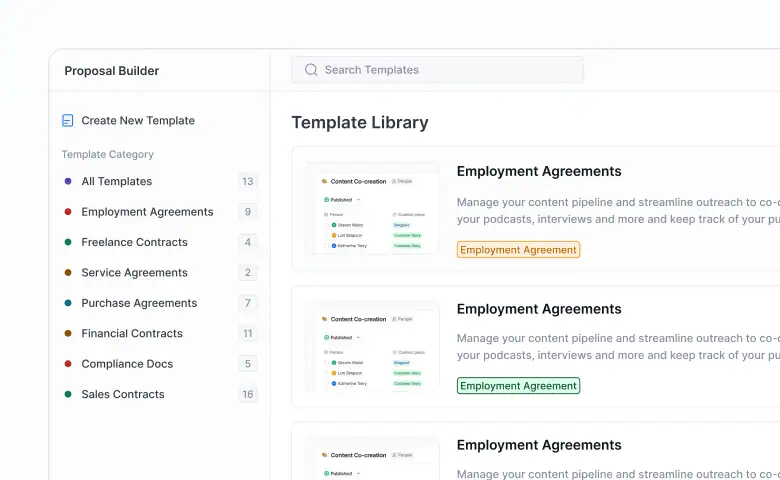The width and height of the screenshot is (780, 480).
Task: Open the Financial Contracts category
Action: tap(132, 334)
